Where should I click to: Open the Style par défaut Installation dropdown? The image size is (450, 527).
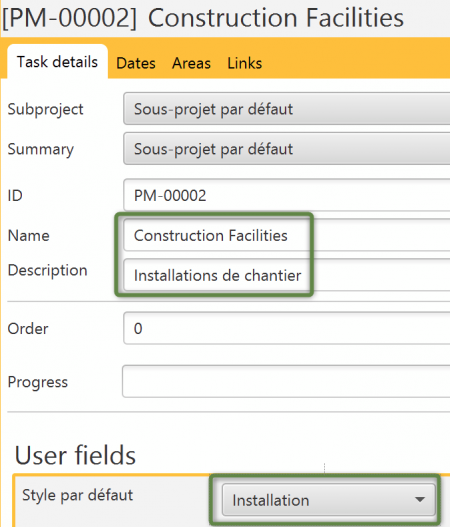[x=329, y=500]
